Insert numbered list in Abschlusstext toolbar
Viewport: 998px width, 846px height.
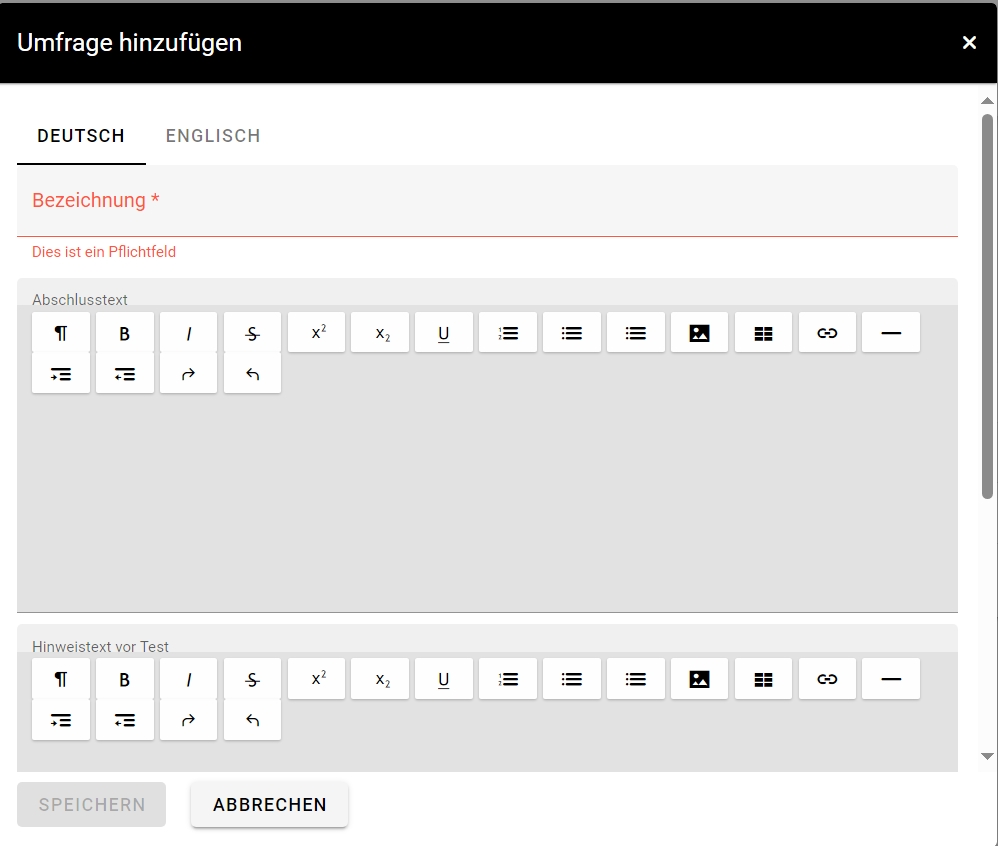click(508, 333)
